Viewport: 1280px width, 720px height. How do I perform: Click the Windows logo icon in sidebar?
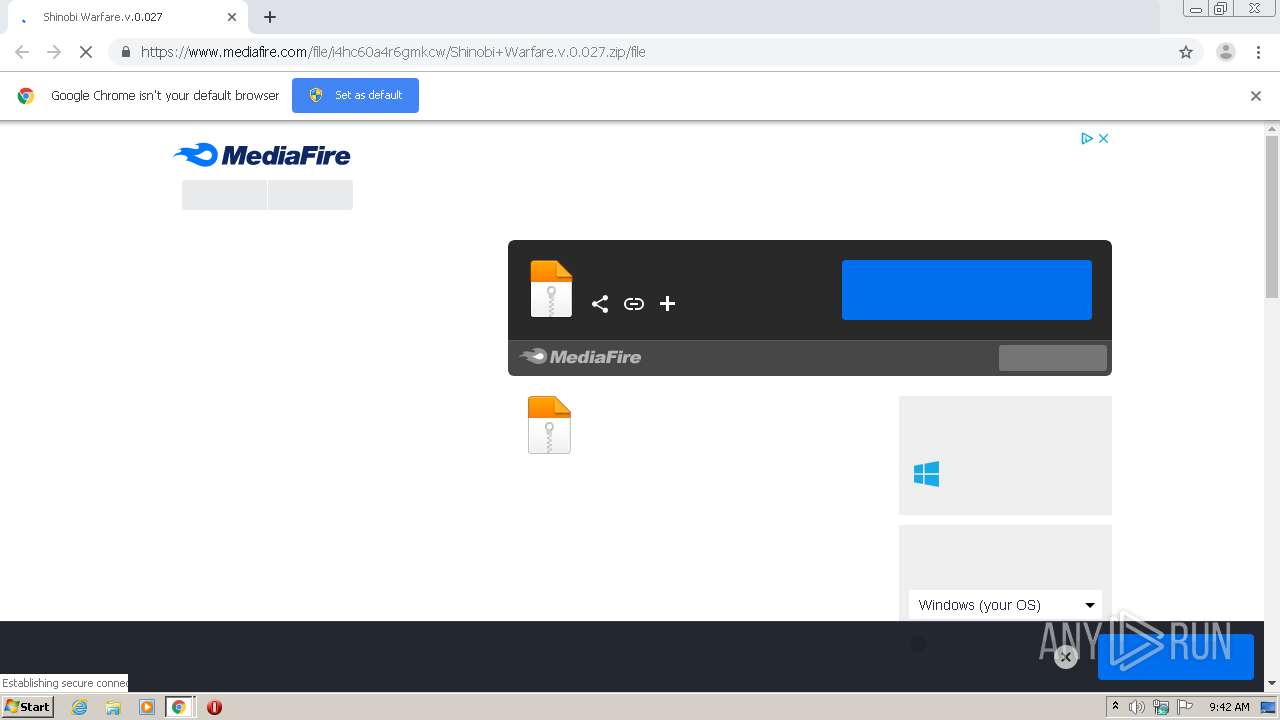coord(926,474)
